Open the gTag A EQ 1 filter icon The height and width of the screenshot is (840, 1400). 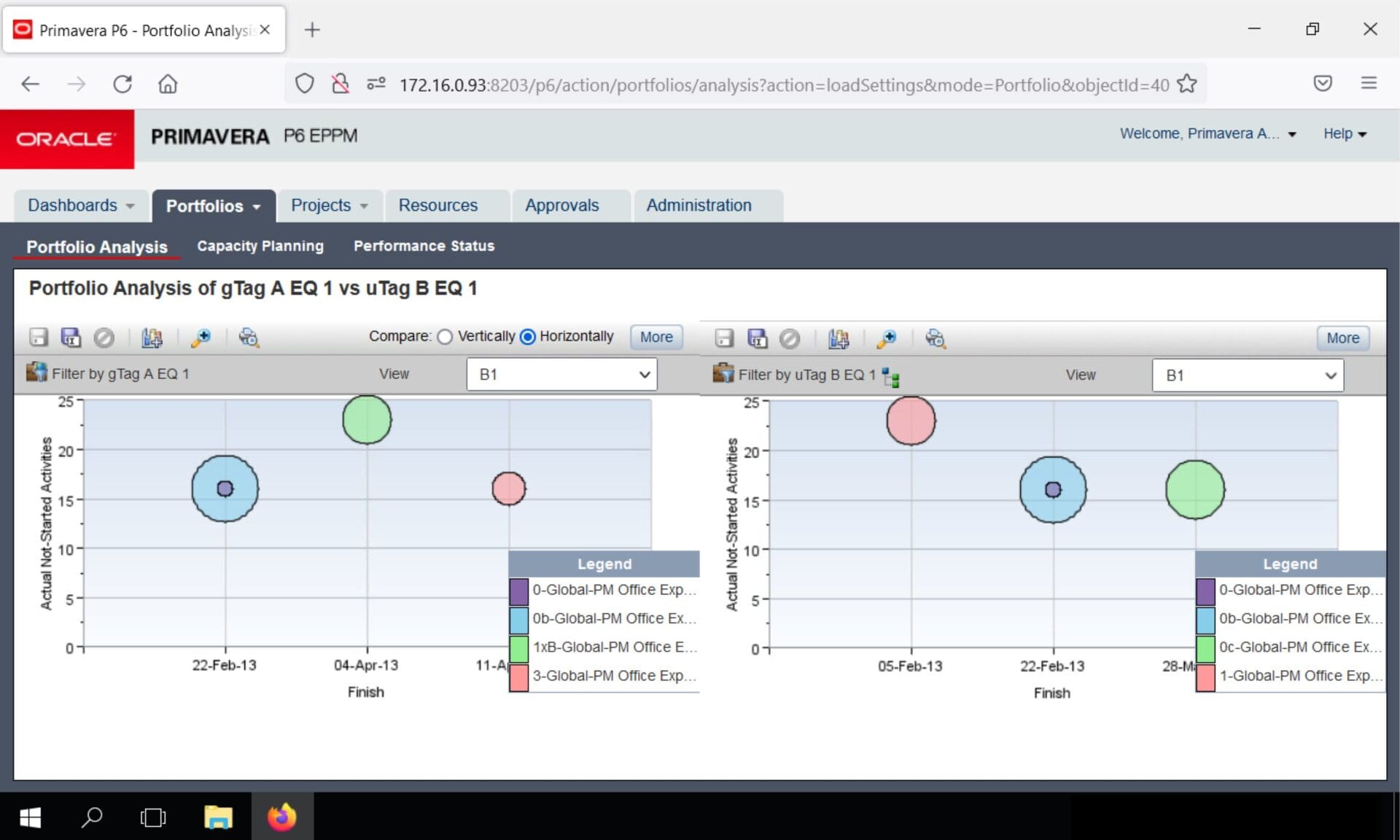tap(36, 373)
